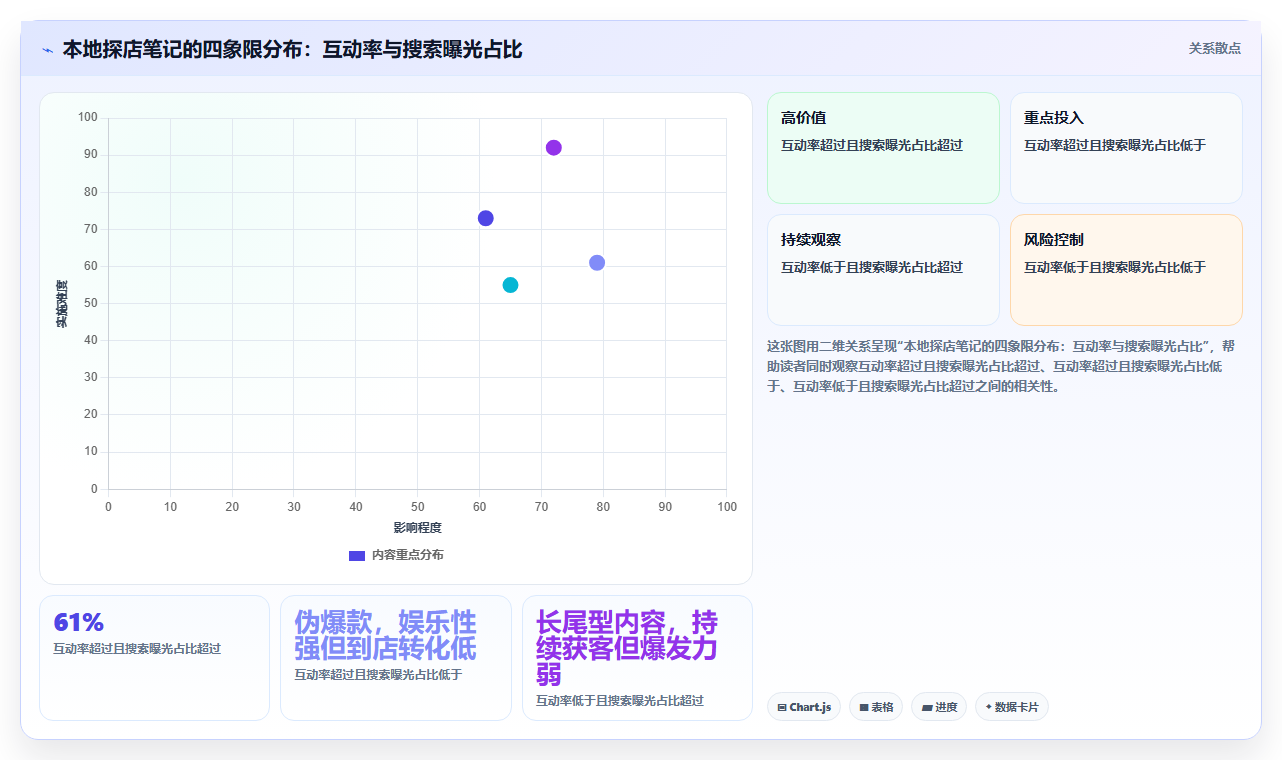Click the 61% stat card
The image size is (1282, 760).
[x=154, y=658]
